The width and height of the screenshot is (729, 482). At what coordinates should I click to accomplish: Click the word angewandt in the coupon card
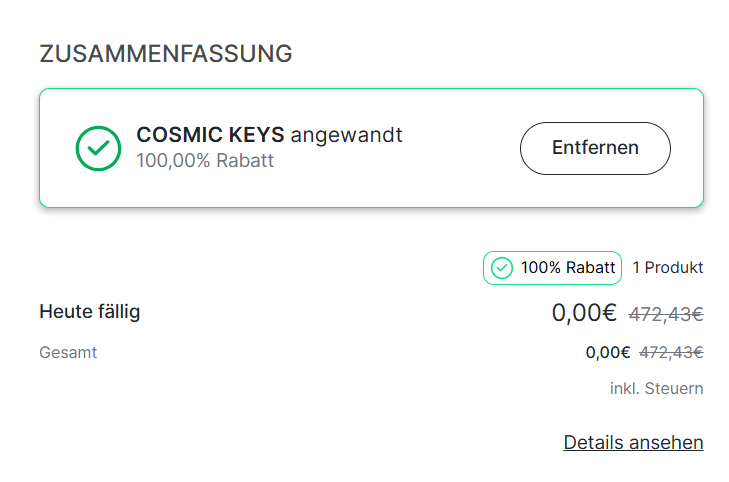[346, 135]
